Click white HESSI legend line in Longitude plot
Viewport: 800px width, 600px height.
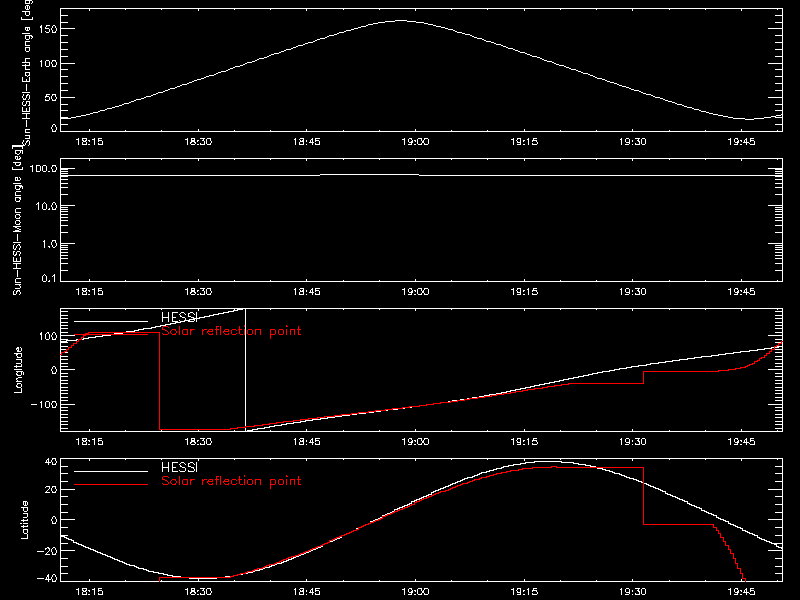coord(111,321)
